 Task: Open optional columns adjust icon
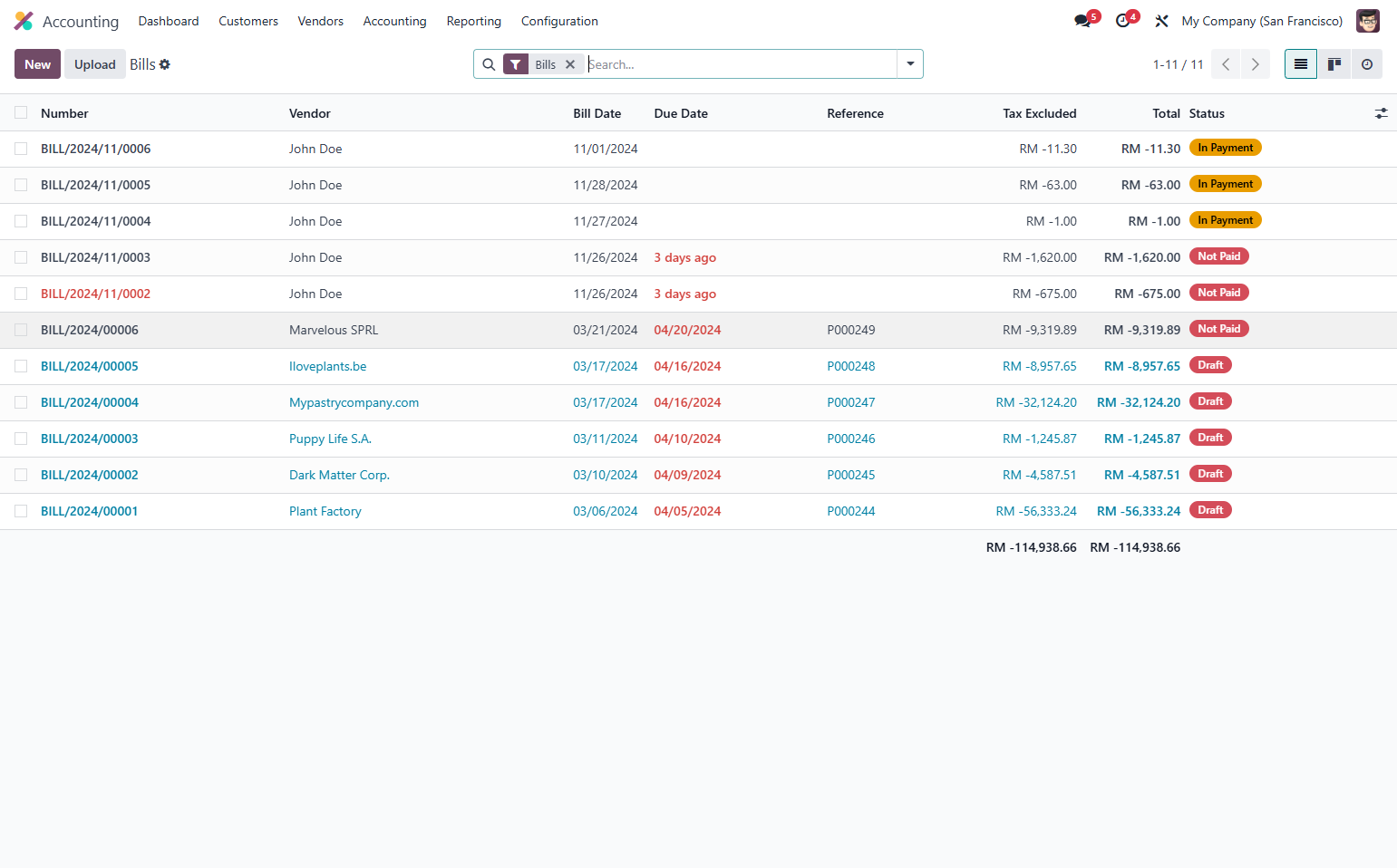(x=1381, y=113)
